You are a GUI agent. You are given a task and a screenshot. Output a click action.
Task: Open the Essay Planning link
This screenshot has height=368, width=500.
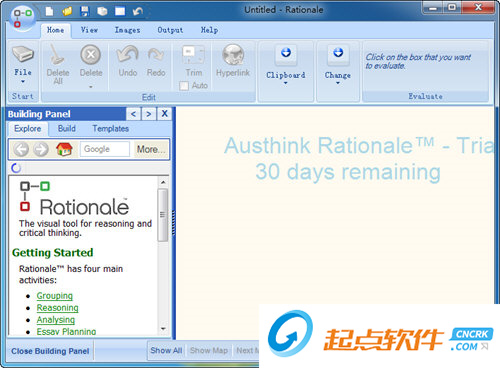pos(66,331)
